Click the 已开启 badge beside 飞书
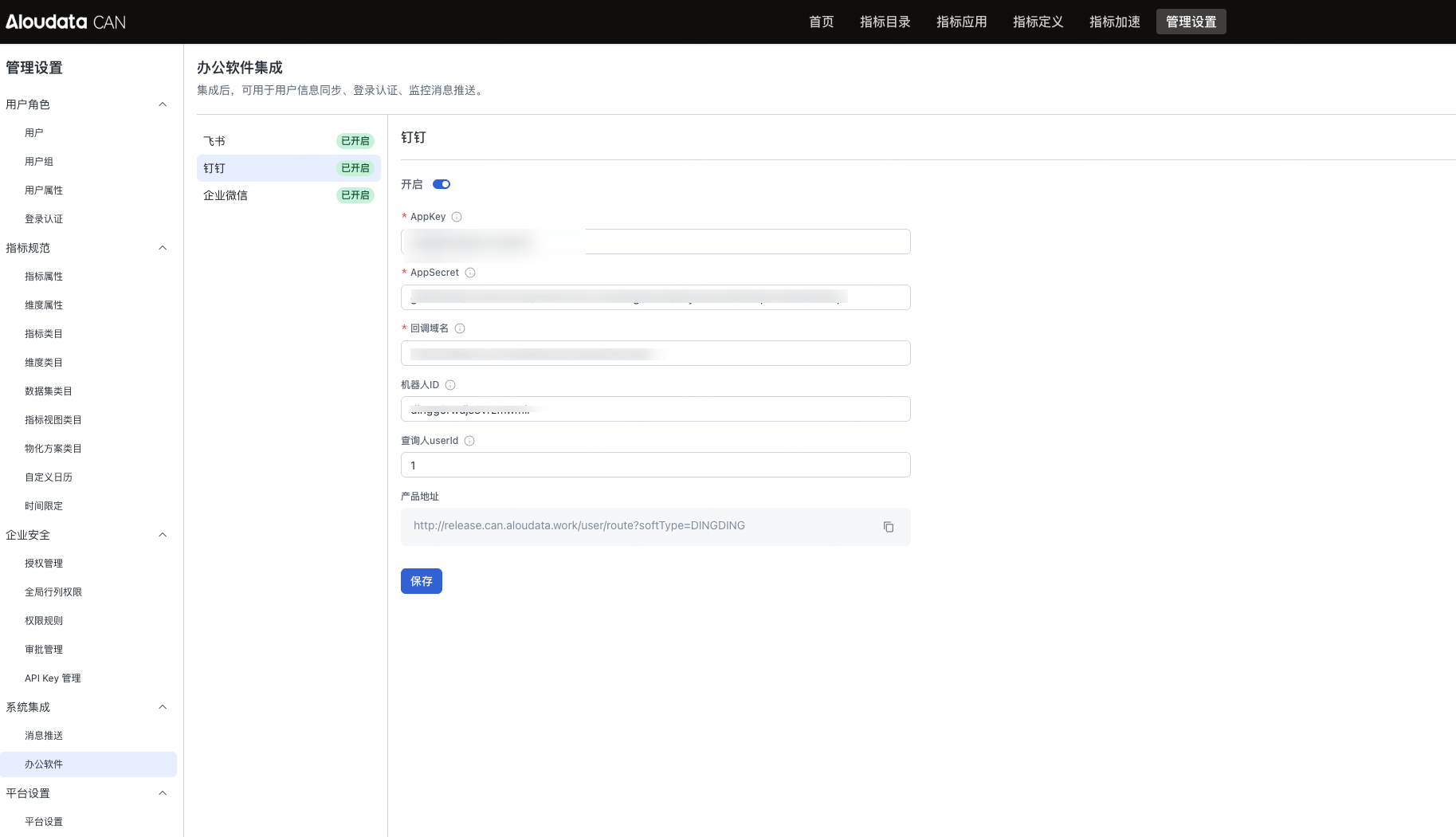 [x=355, y=141]
